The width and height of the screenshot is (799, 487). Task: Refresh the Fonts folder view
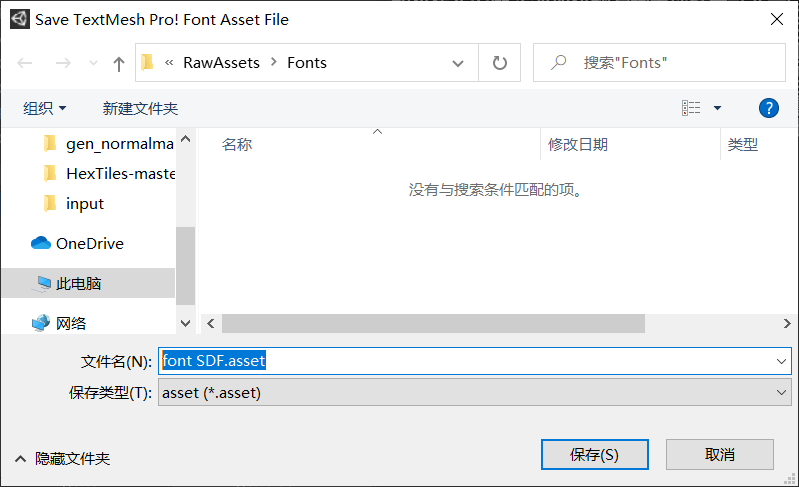(x=500, y=63)
